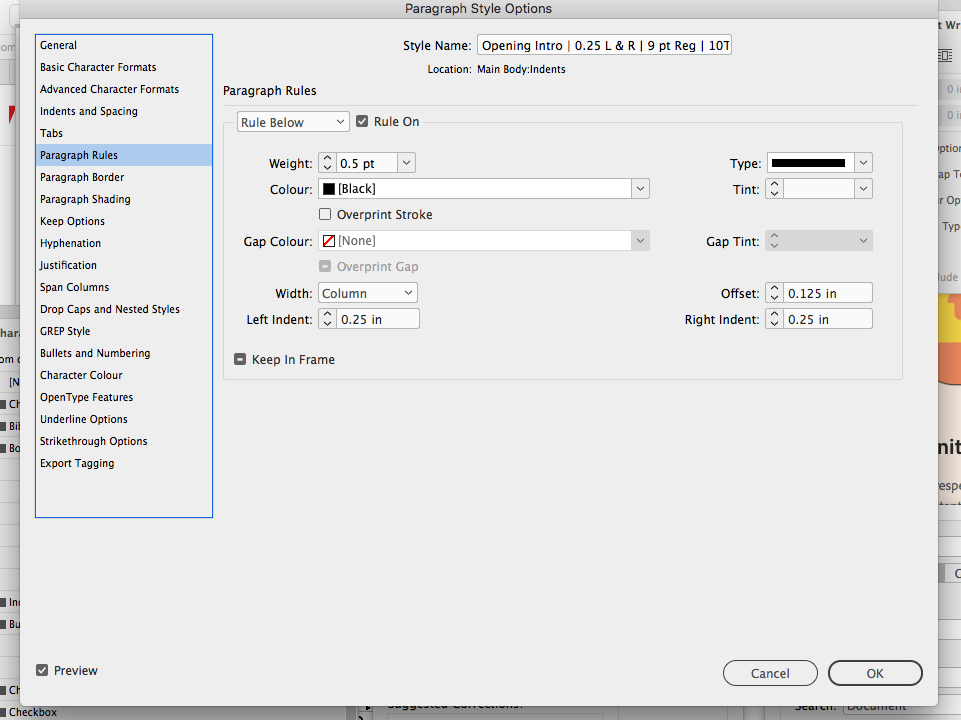Disable the Preview checkbox
This screenshot has width=961, height=720.
pyautogui.click(x=42, y=670)
